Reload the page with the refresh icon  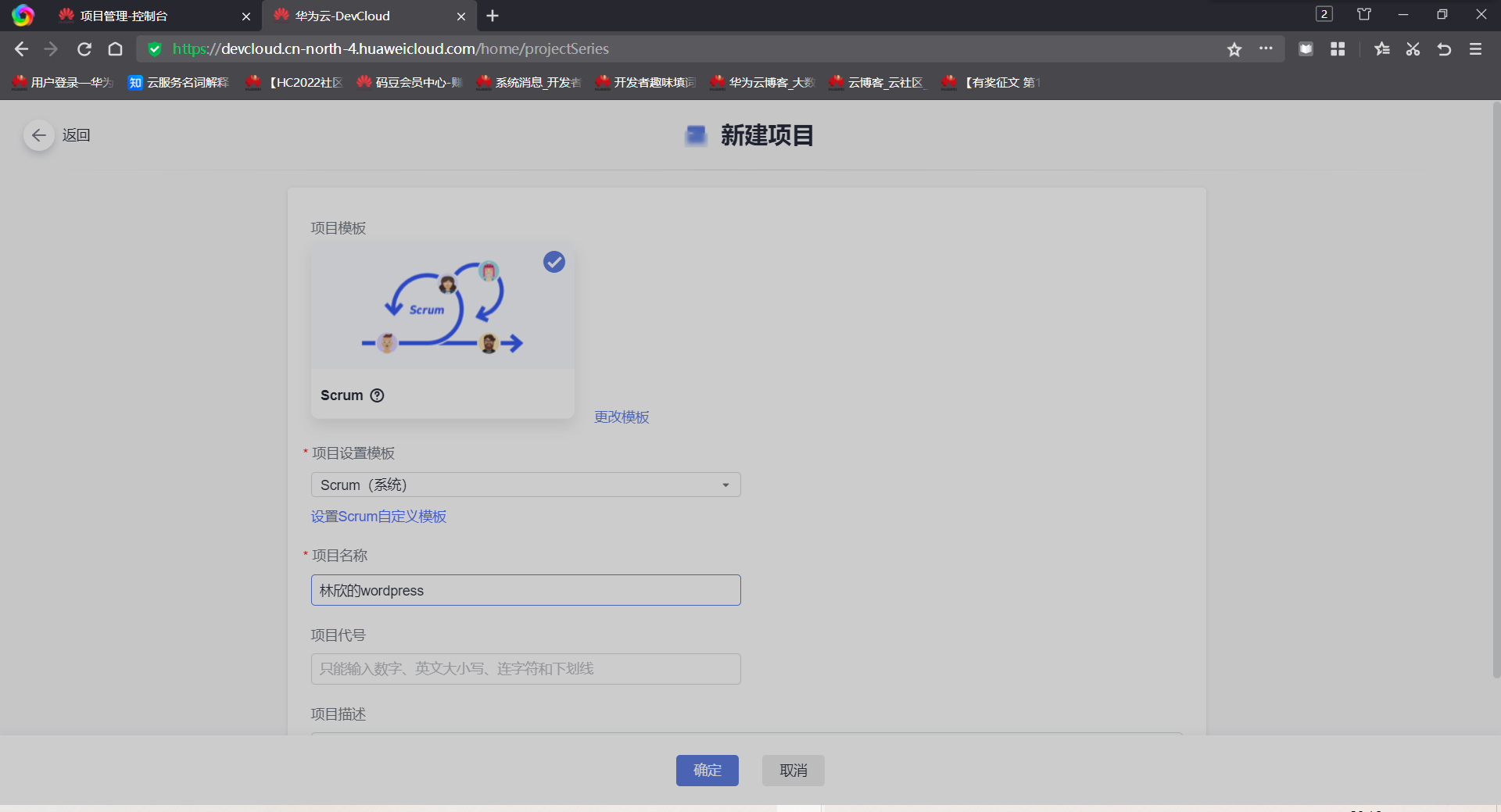(84, 49)
